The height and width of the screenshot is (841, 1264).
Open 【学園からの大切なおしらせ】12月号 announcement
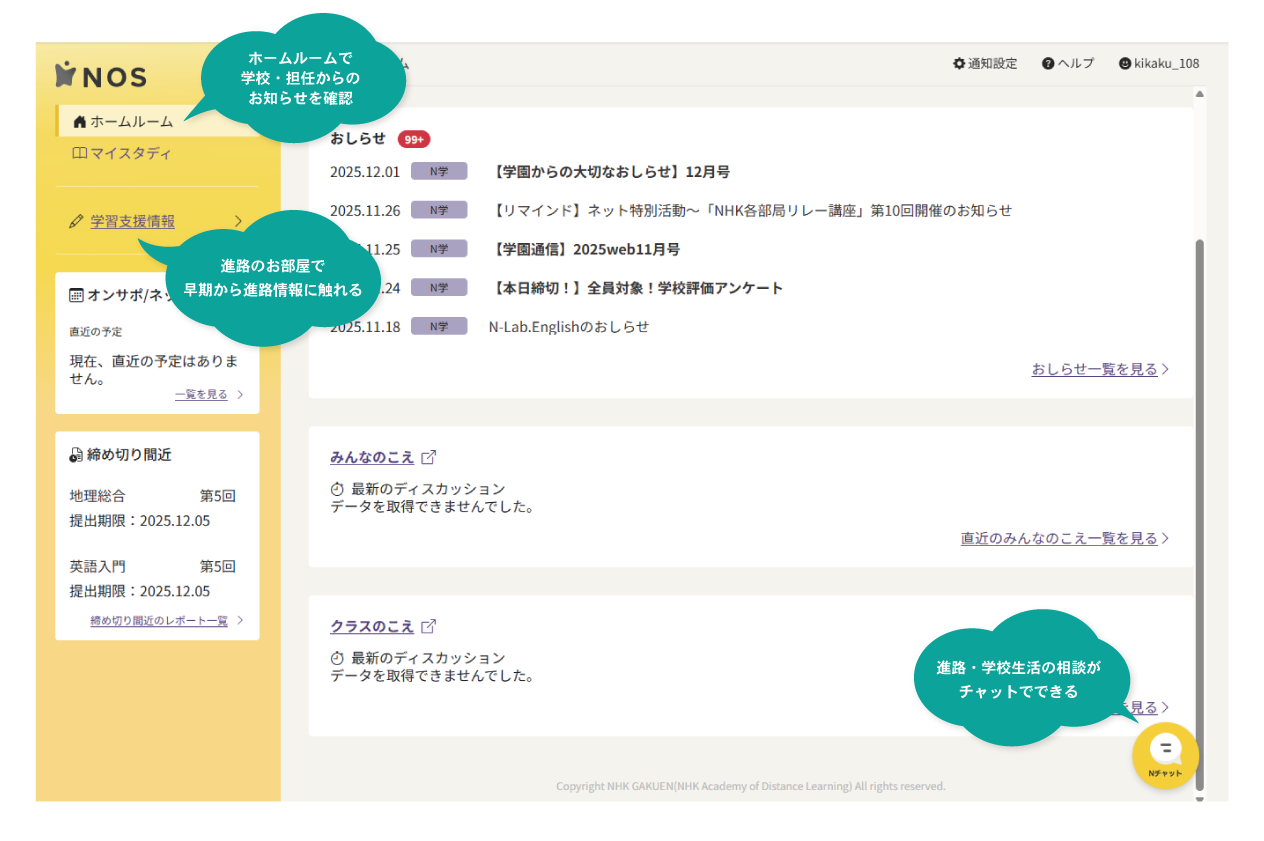pos(610,172)
